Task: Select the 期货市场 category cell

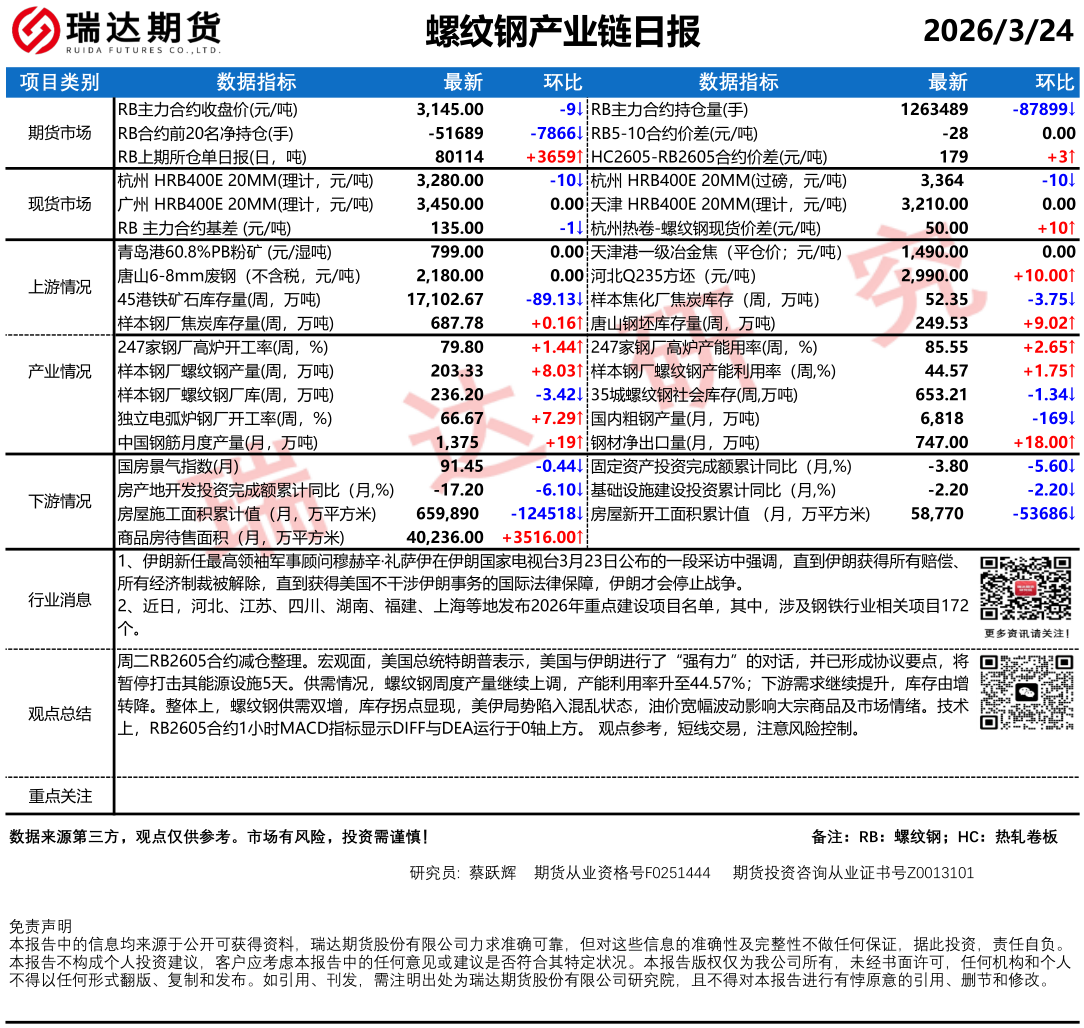Action: 59,133
